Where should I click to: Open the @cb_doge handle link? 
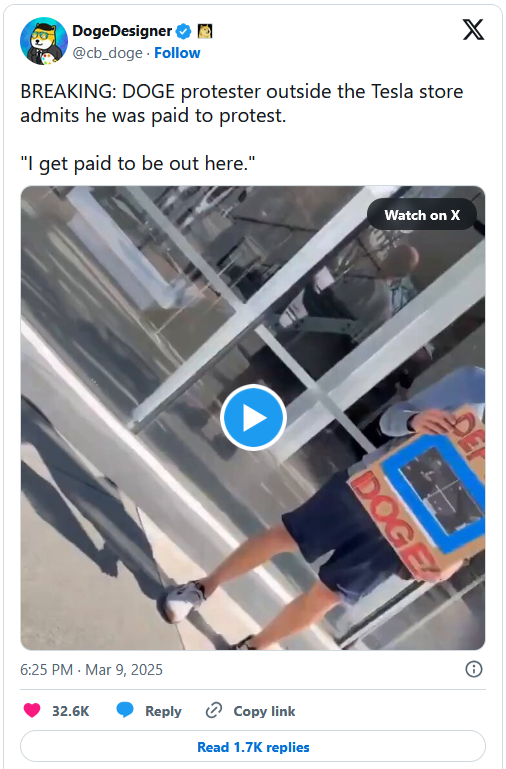(x=107, y=53)
